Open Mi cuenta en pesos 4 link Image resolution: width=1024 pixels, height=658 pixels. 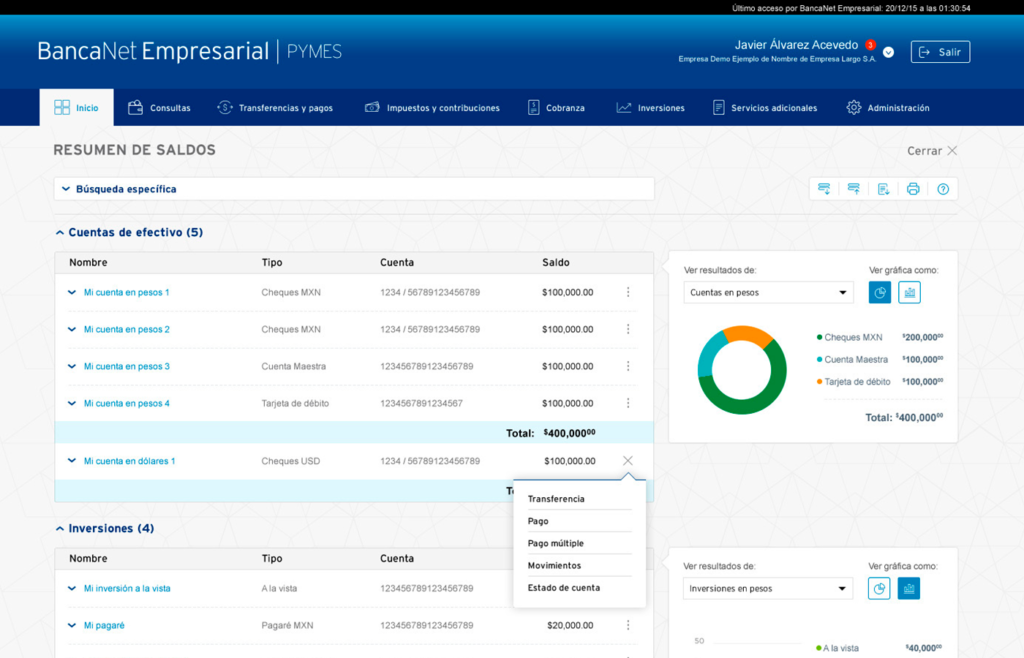pos(127,403)
